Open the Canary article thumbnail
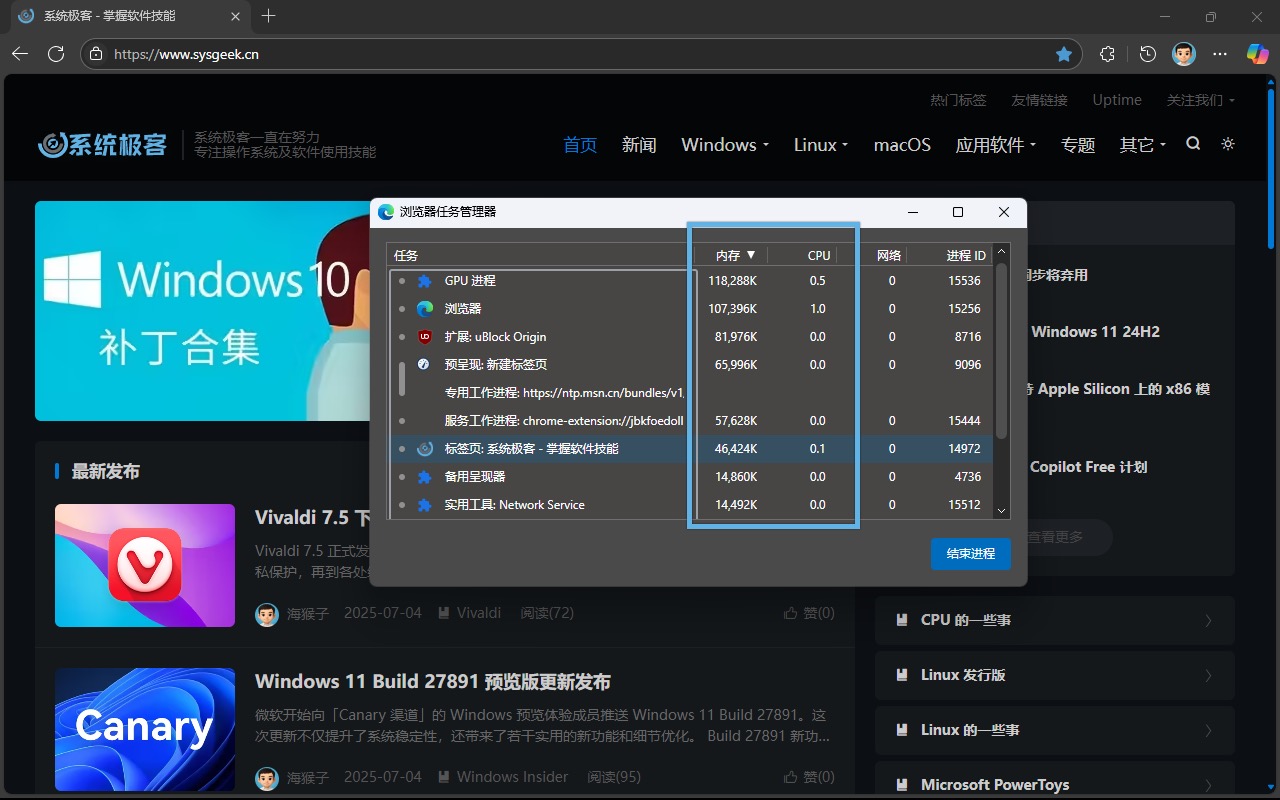 pos(145,730)
